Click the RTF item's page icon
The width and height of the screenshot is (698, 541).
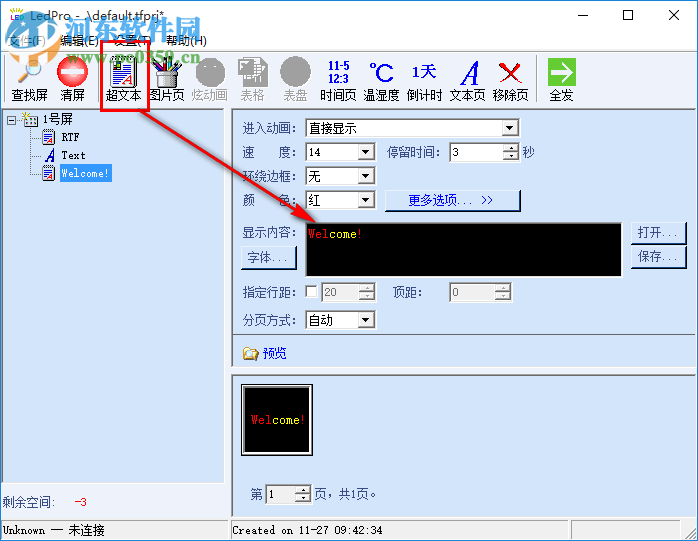tap(49, 137)
